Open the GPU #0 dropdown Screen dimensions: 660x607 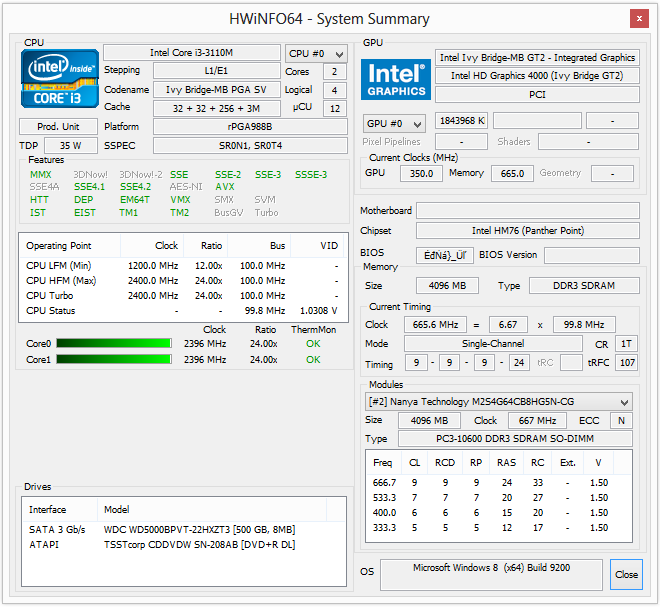point(394,124)
